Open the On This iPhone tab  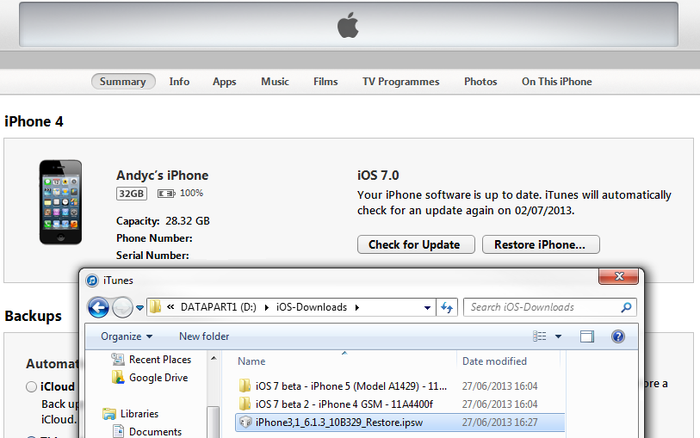point(557,81)
